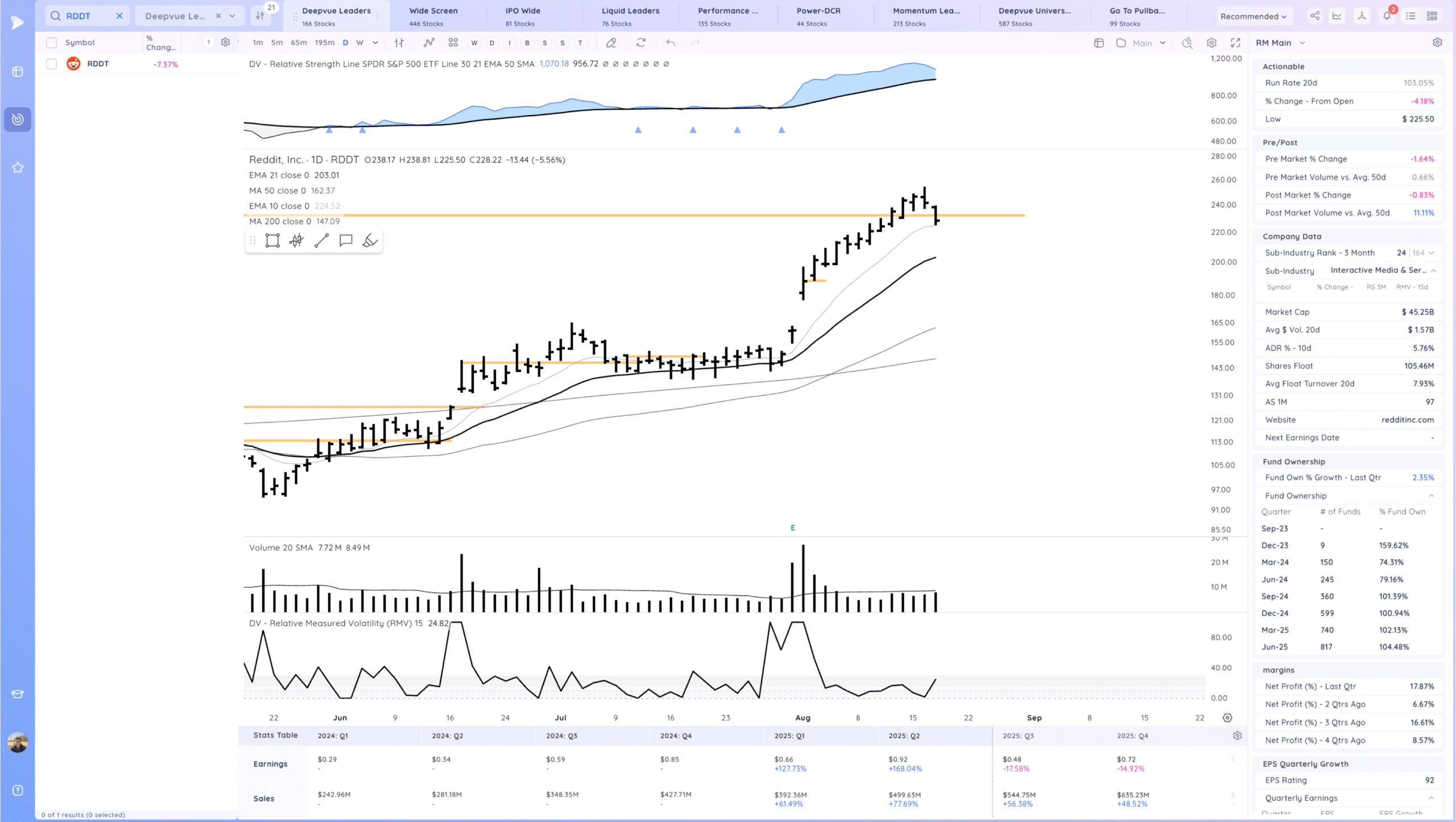Open Recommended dropdown
1456x822 pixels.
[1253, 16]
